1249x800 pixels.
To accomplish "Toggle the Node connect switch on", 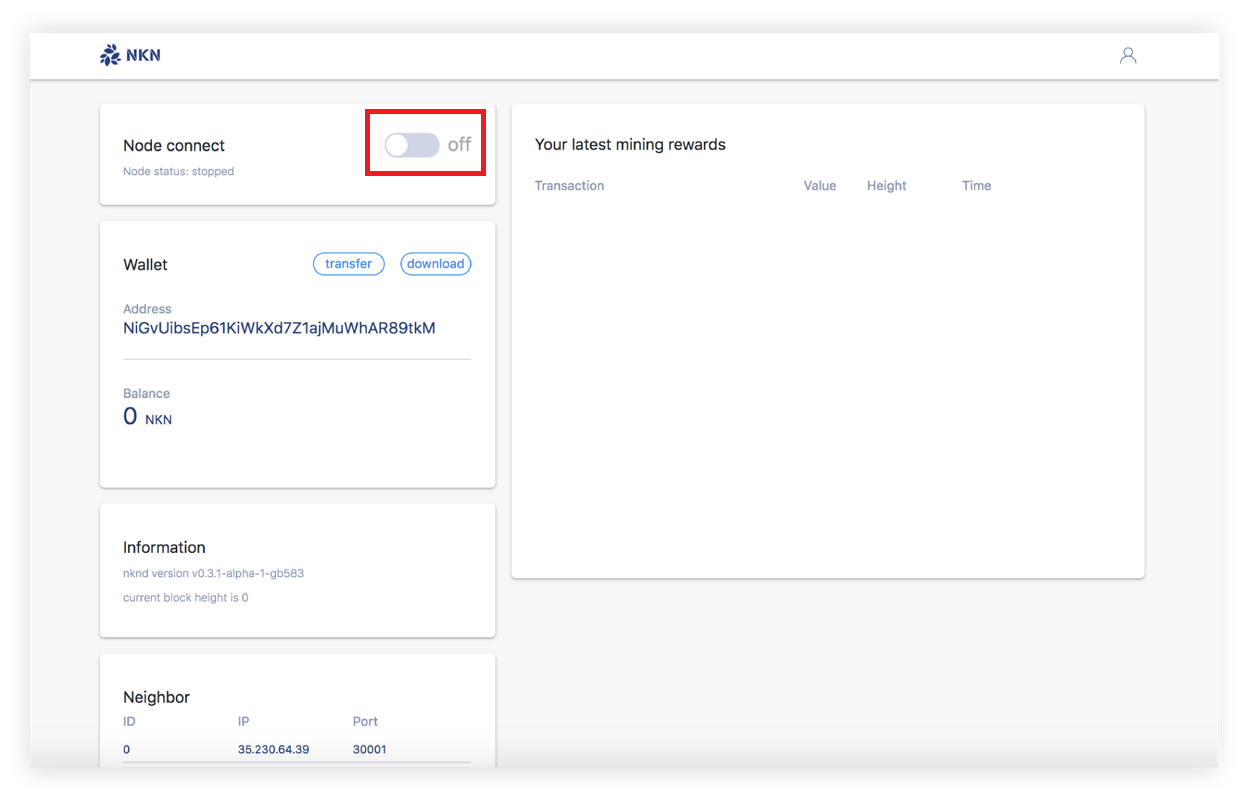I will coord(412,145).
